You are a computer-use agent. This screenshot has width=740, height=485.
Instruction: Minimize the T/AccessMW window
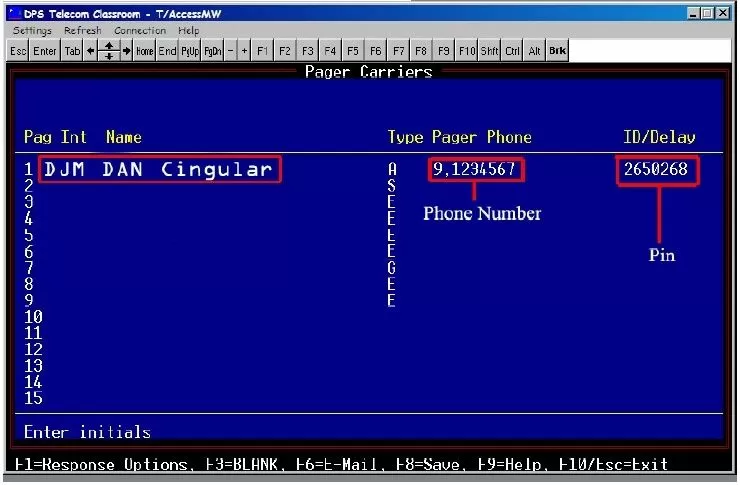point(693,13)
